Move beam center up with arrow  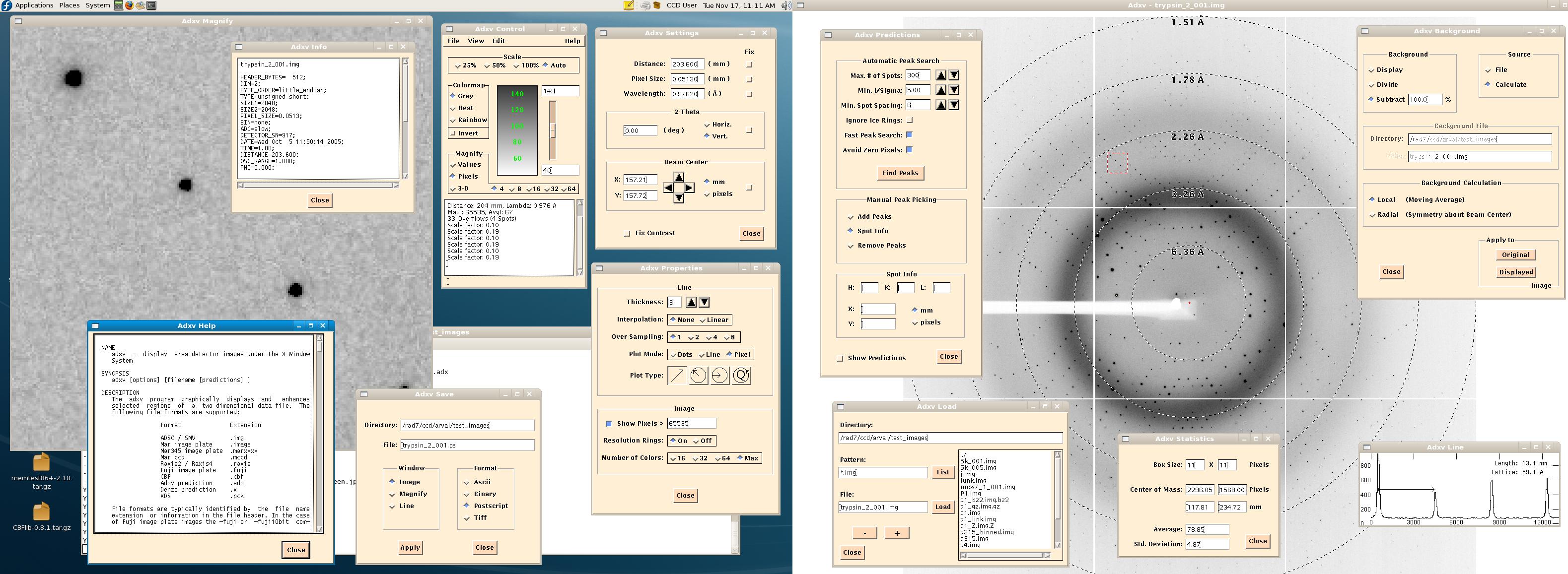coord(679,177)
